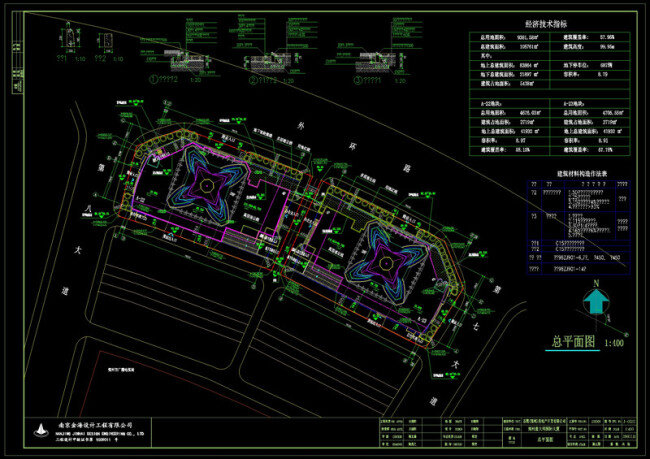Click the road label '道' on the lower right

click(x=432, y=401)
